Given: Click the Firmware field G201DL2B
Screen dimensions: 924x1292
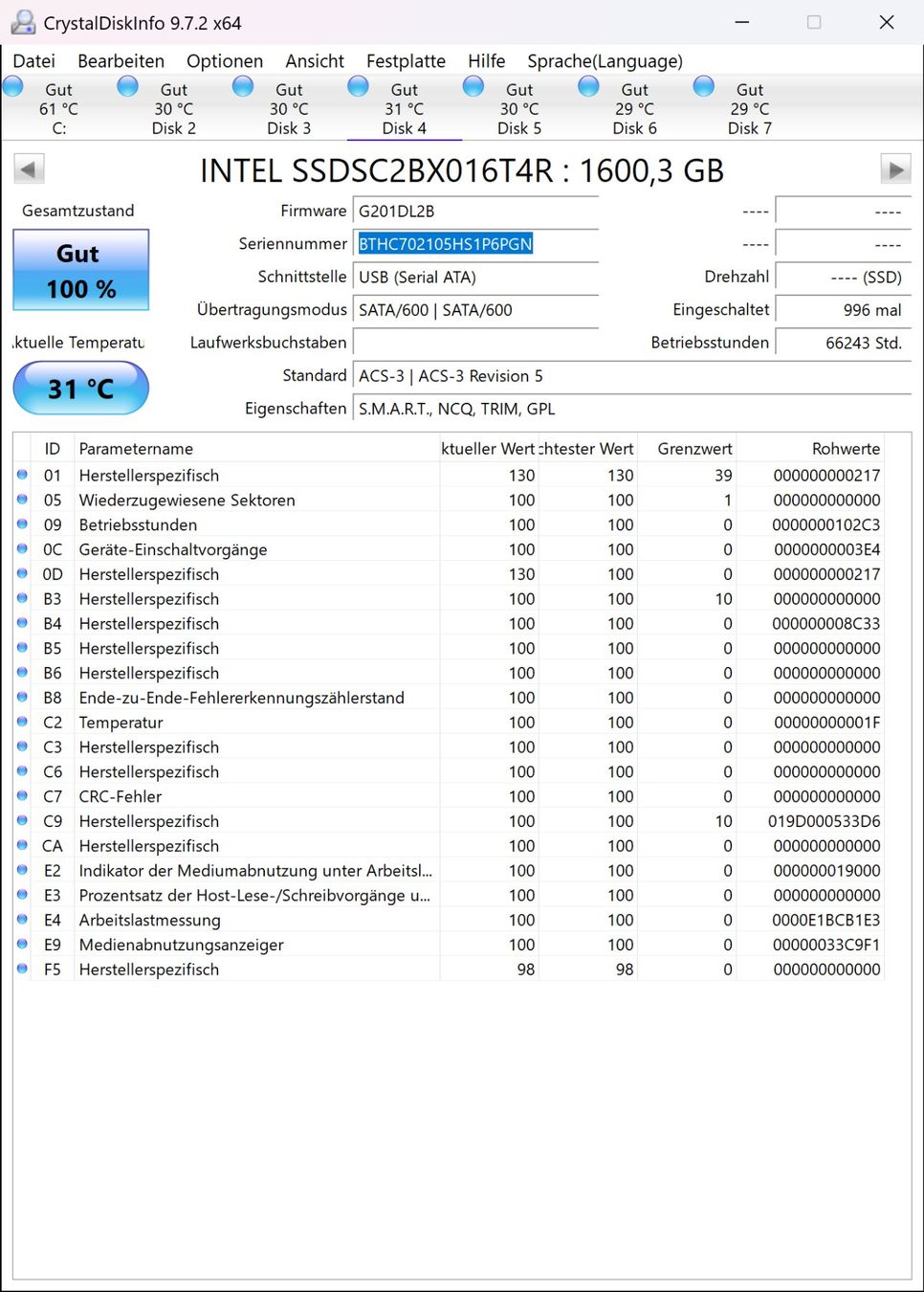Looking at the screenshot, I should click(475, 212).
